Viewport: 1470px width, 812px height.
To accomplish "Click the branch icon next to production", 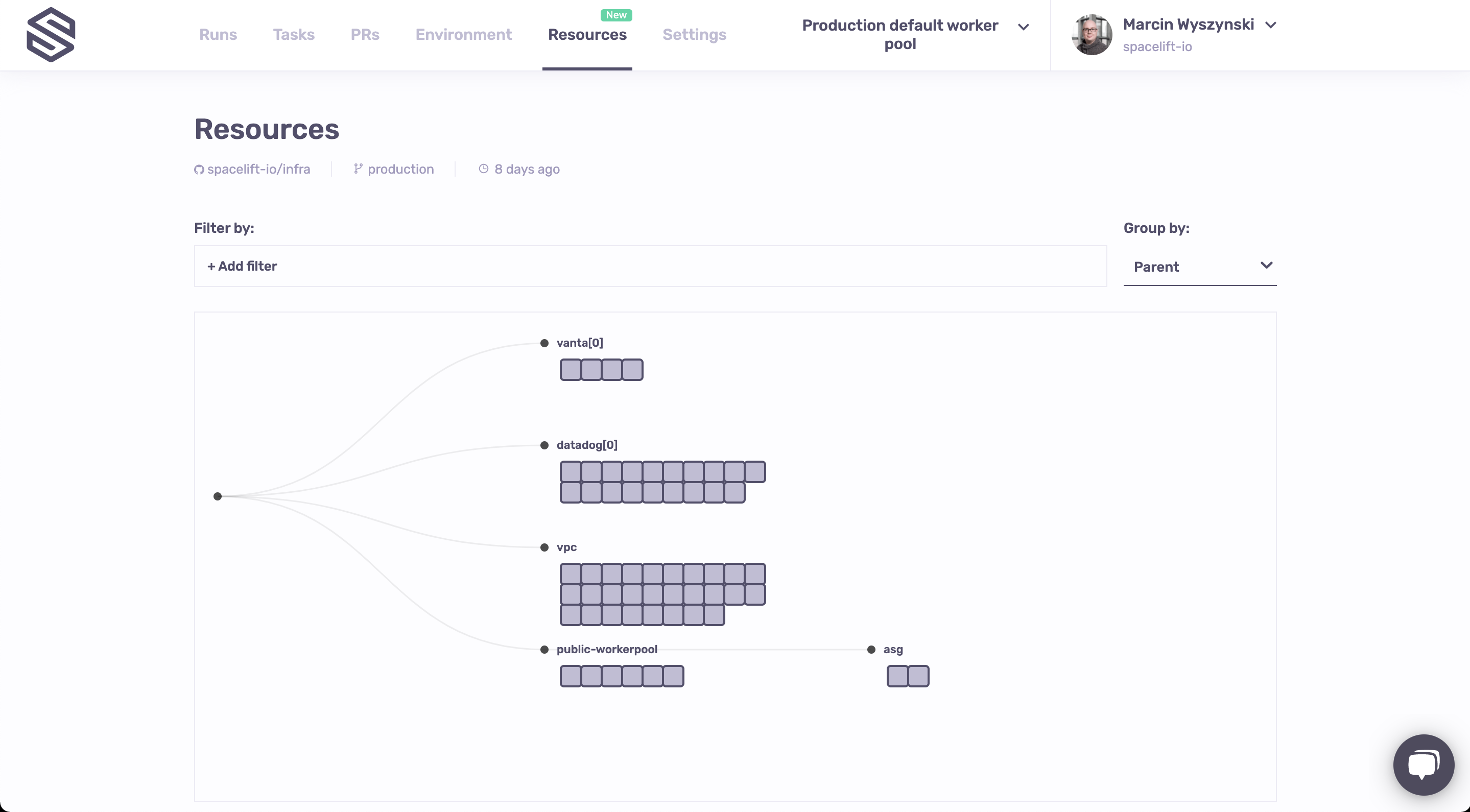I will (x=358, y=169).
